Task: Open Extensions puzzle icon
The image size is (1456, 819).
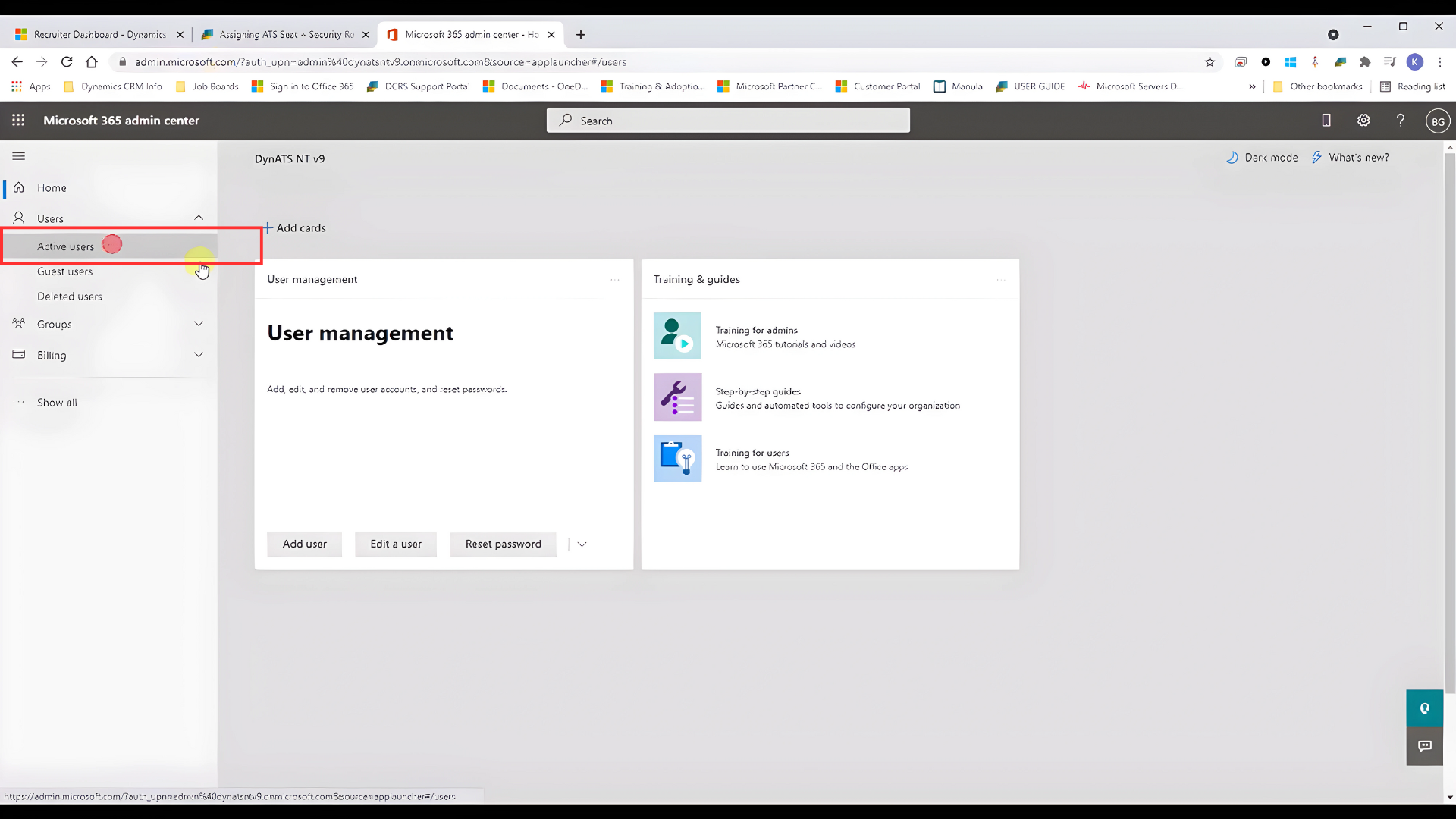Action: click(1365, 62)
